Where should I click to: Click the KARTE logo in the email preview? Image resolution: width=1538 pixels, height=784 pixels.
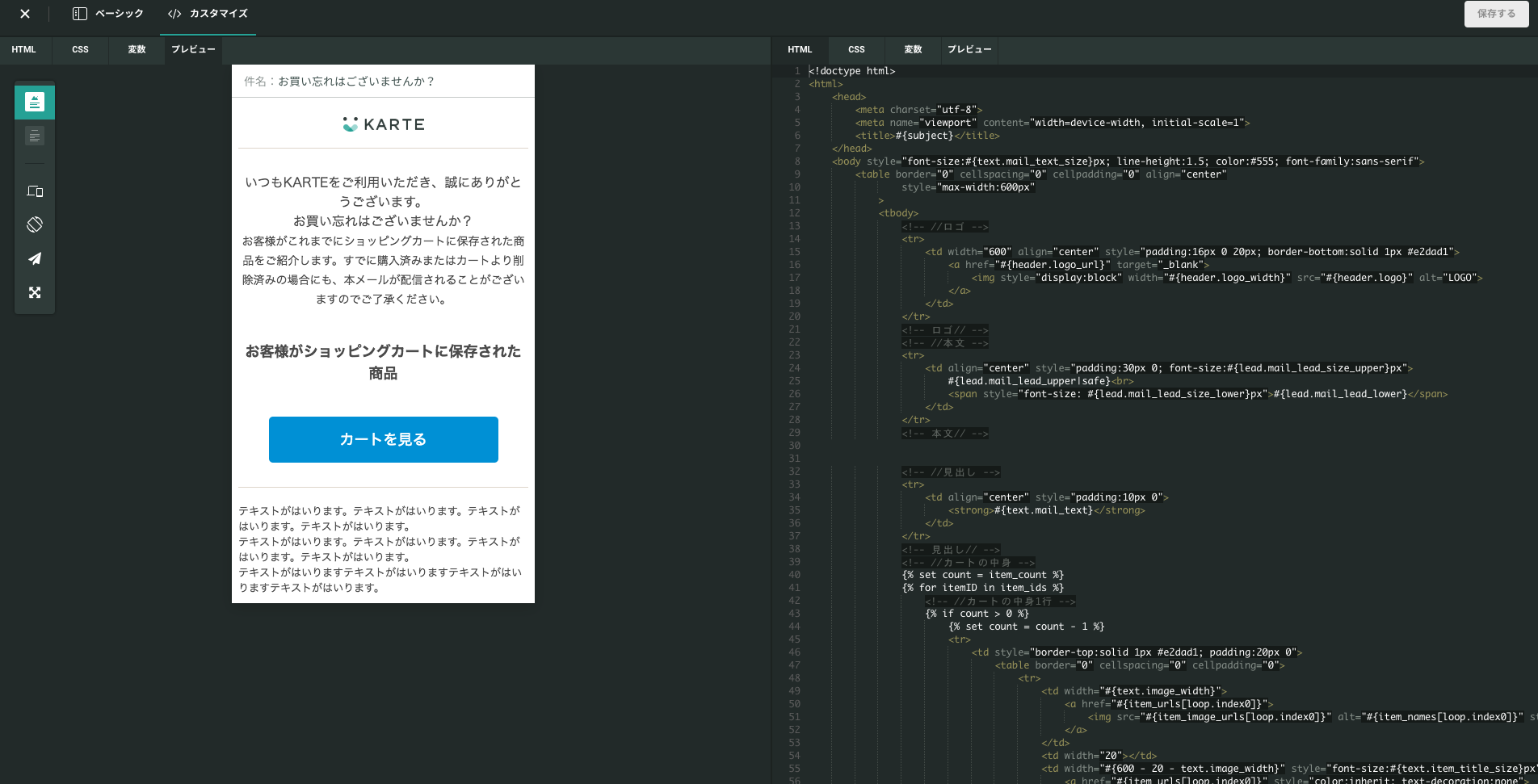[x=384, y=124]
